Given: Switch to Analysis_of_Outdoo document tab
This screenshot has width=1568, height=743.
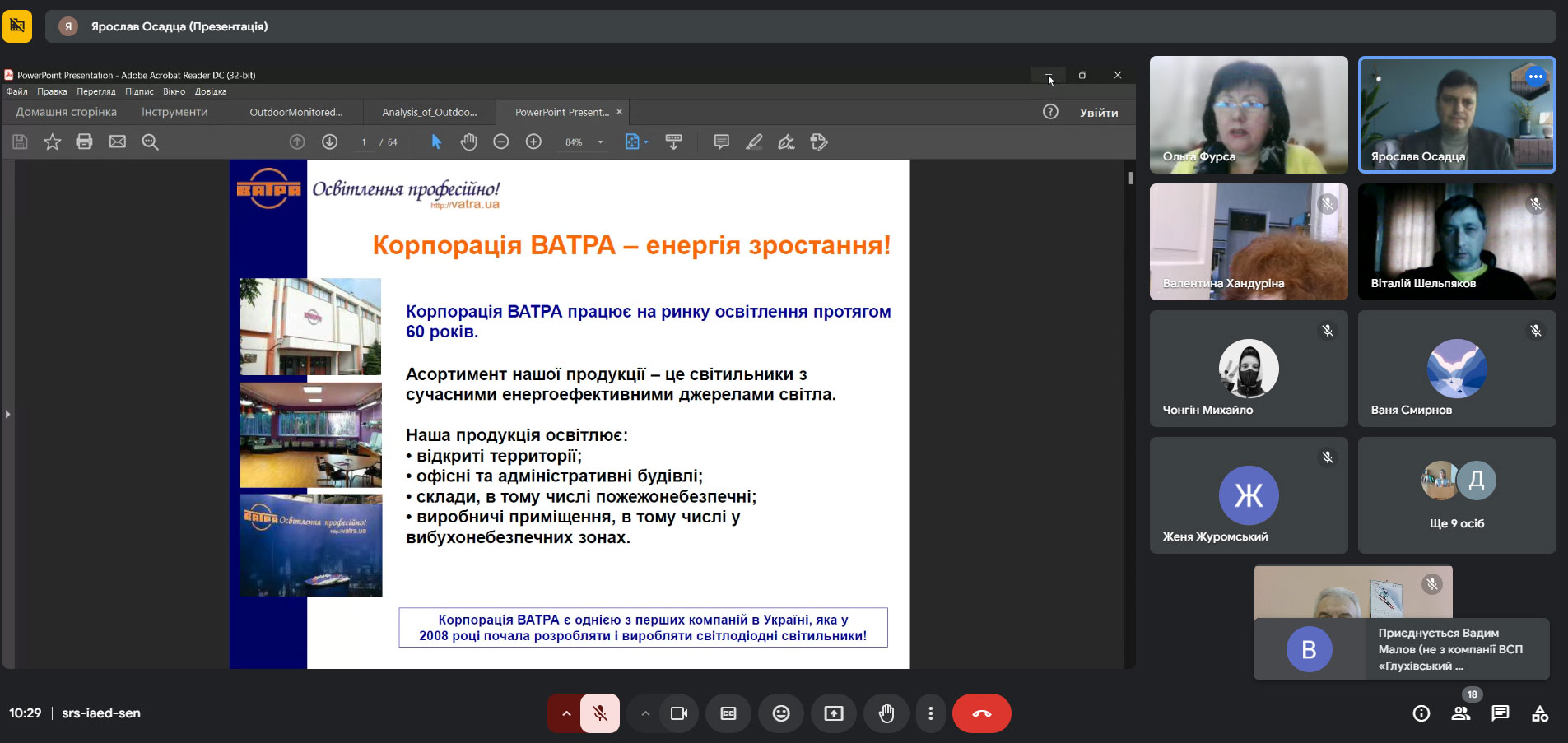Looking at the screenshot, I should tap(429, 112).
